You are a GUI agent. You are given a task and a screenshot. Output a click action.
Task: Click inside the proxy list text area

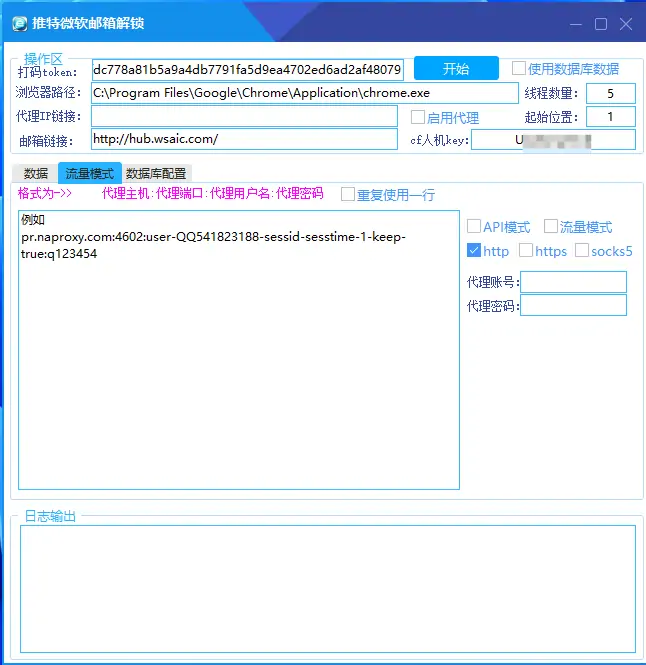(239, 350)
